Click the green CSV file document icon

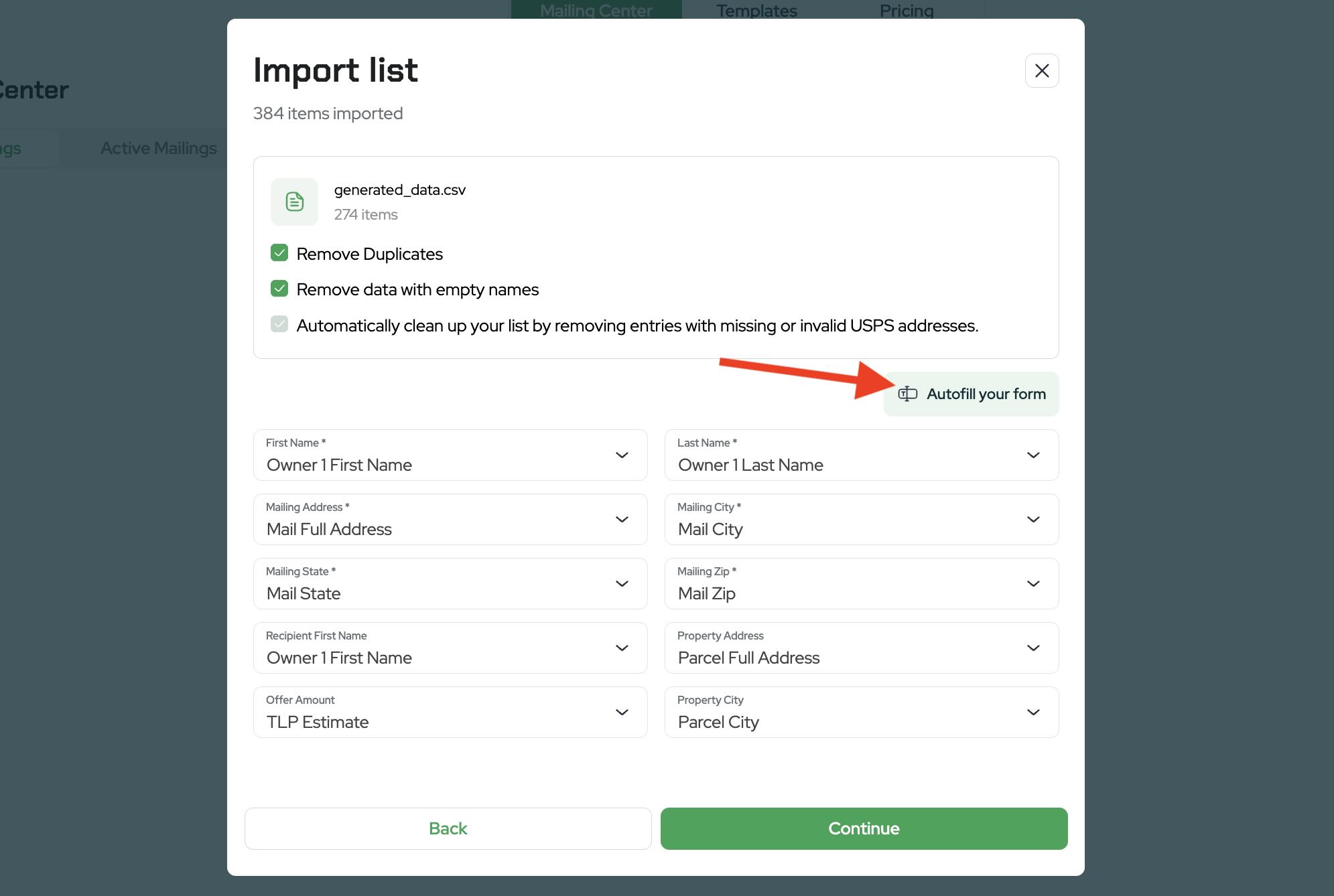(294, 202)
